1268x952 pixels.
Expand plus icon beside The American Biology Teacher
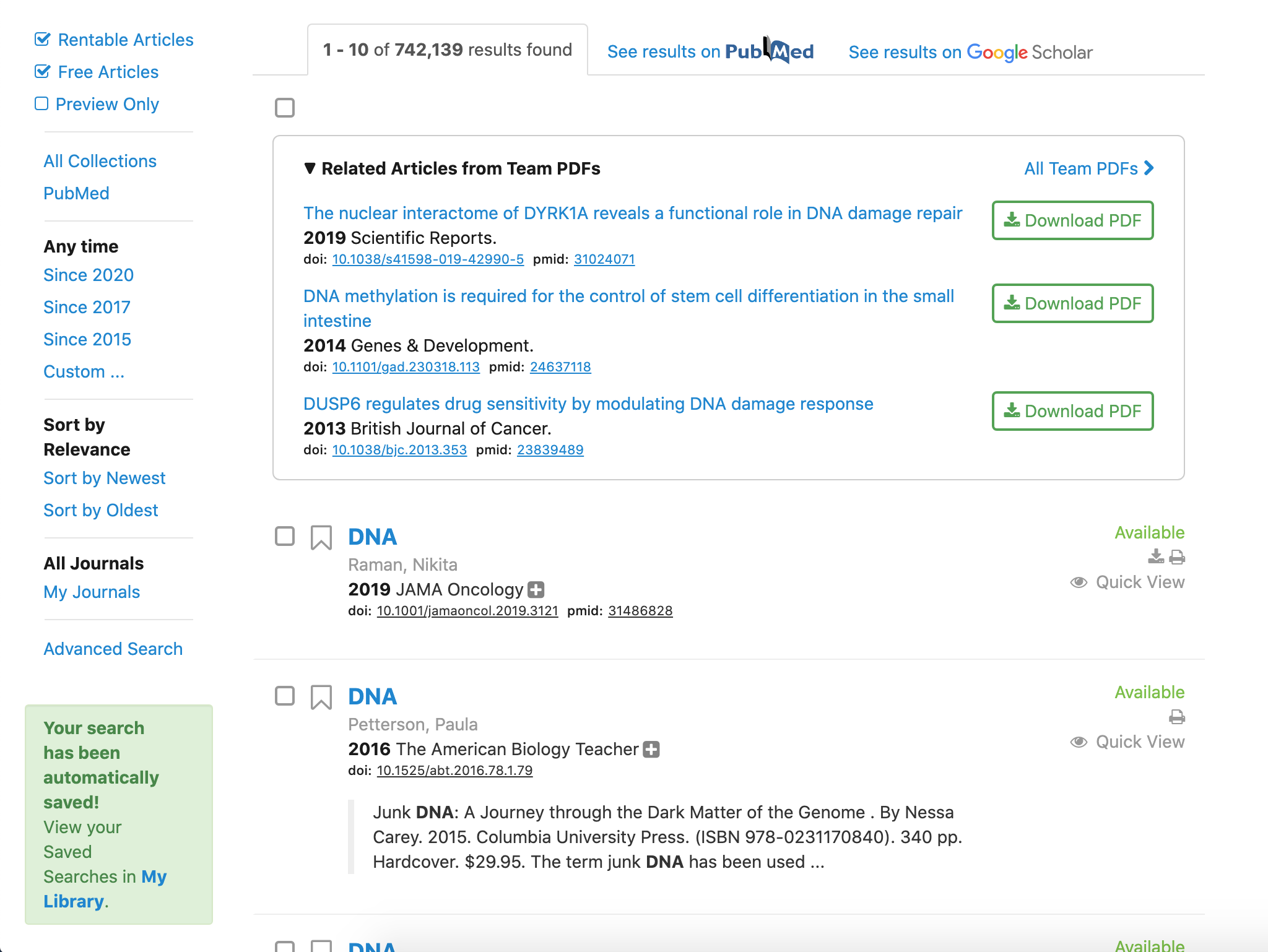[x=651, y=750]
